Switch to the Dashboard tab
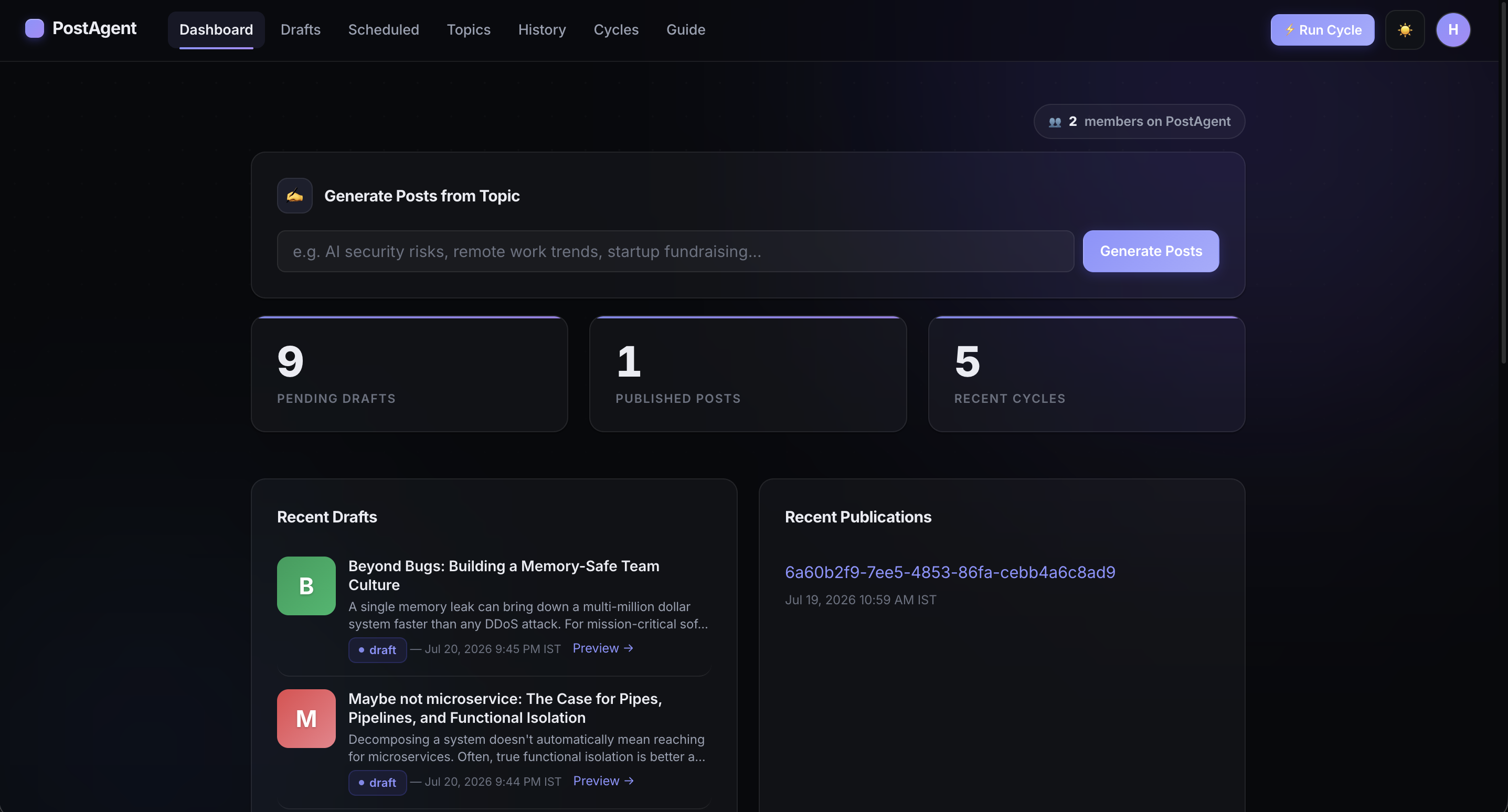The image size is (1508, 812). (x=216, y=30)
